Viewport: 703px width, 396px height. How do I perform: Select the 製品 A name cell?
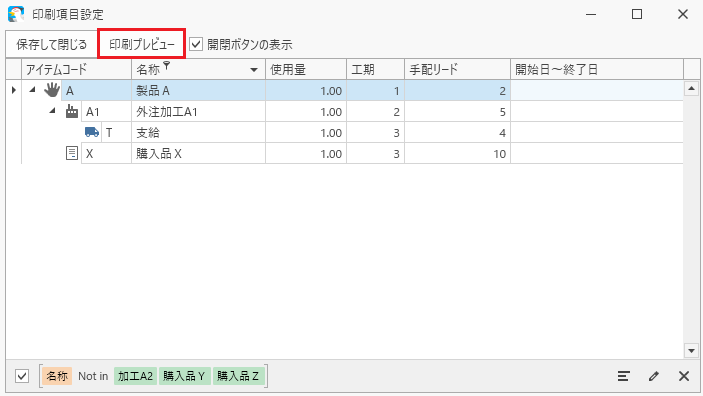pos(198,91)
